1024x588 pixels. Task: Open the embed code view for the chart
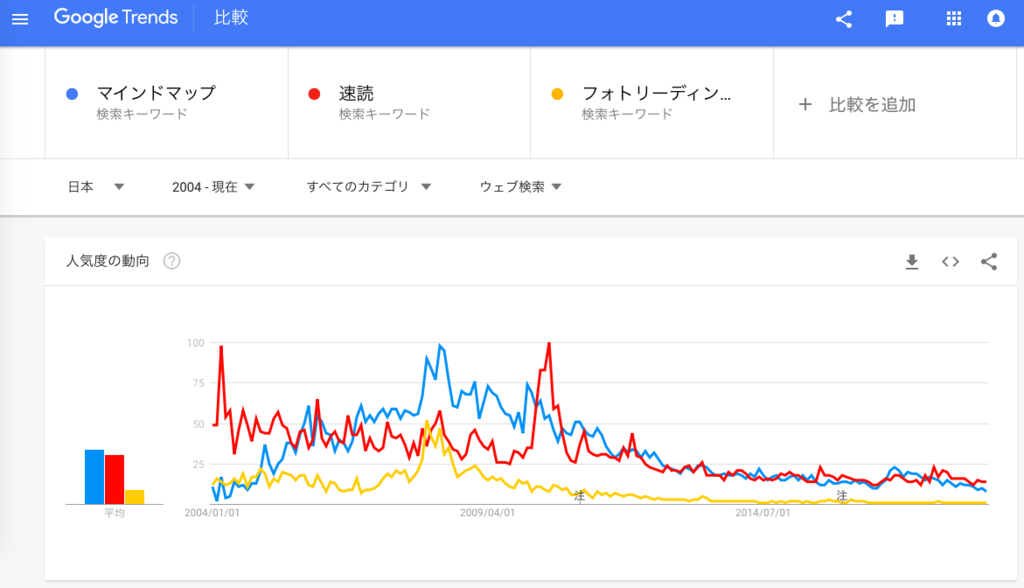(x=950, y=262)
